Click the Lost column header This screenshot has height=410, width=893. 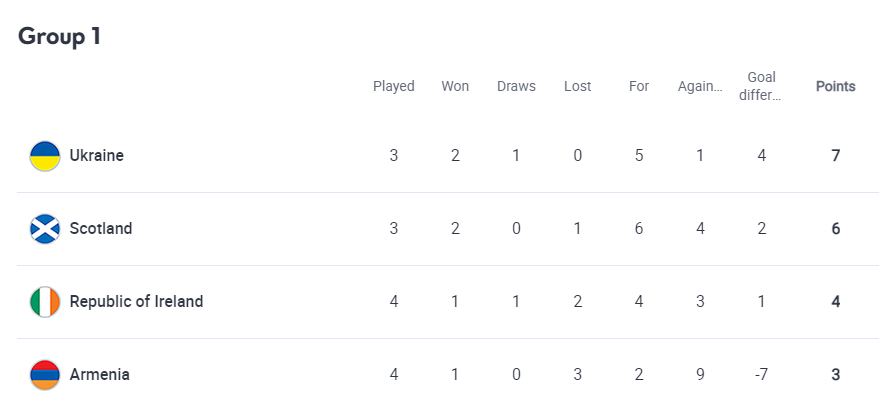(577, 86)
